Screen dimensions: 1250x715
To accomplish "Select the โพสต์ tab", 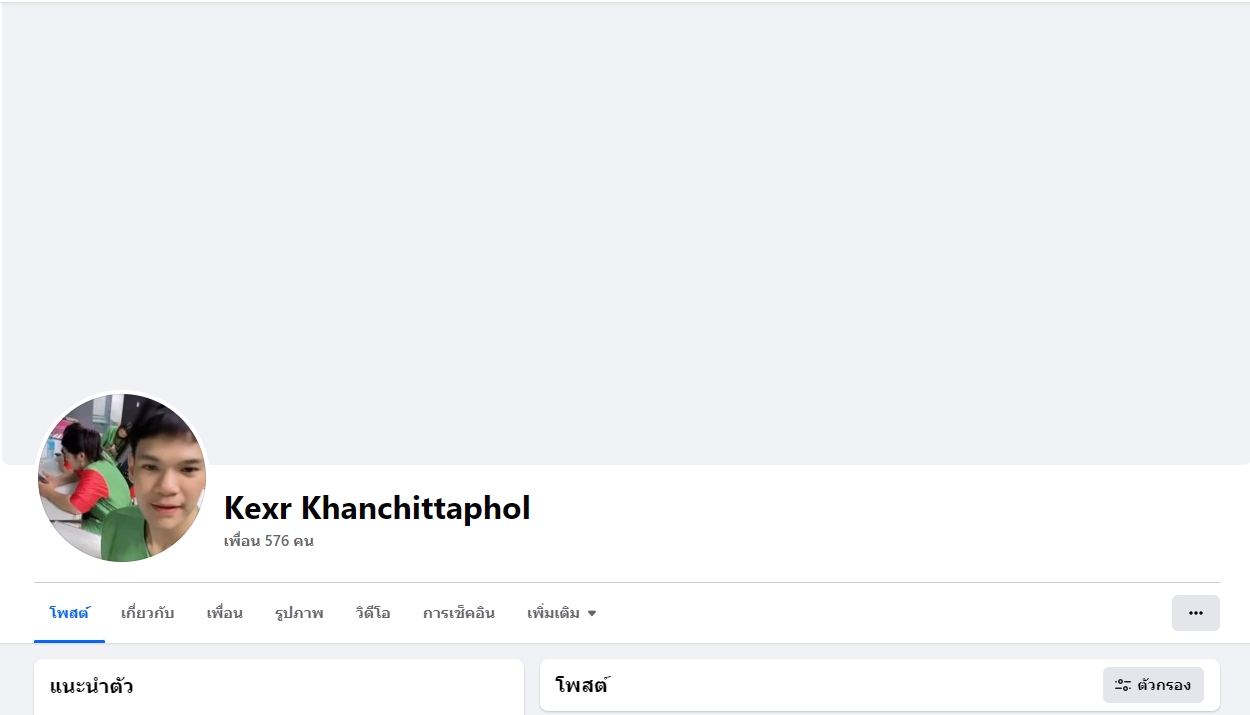I will click(x=69, y=613).
